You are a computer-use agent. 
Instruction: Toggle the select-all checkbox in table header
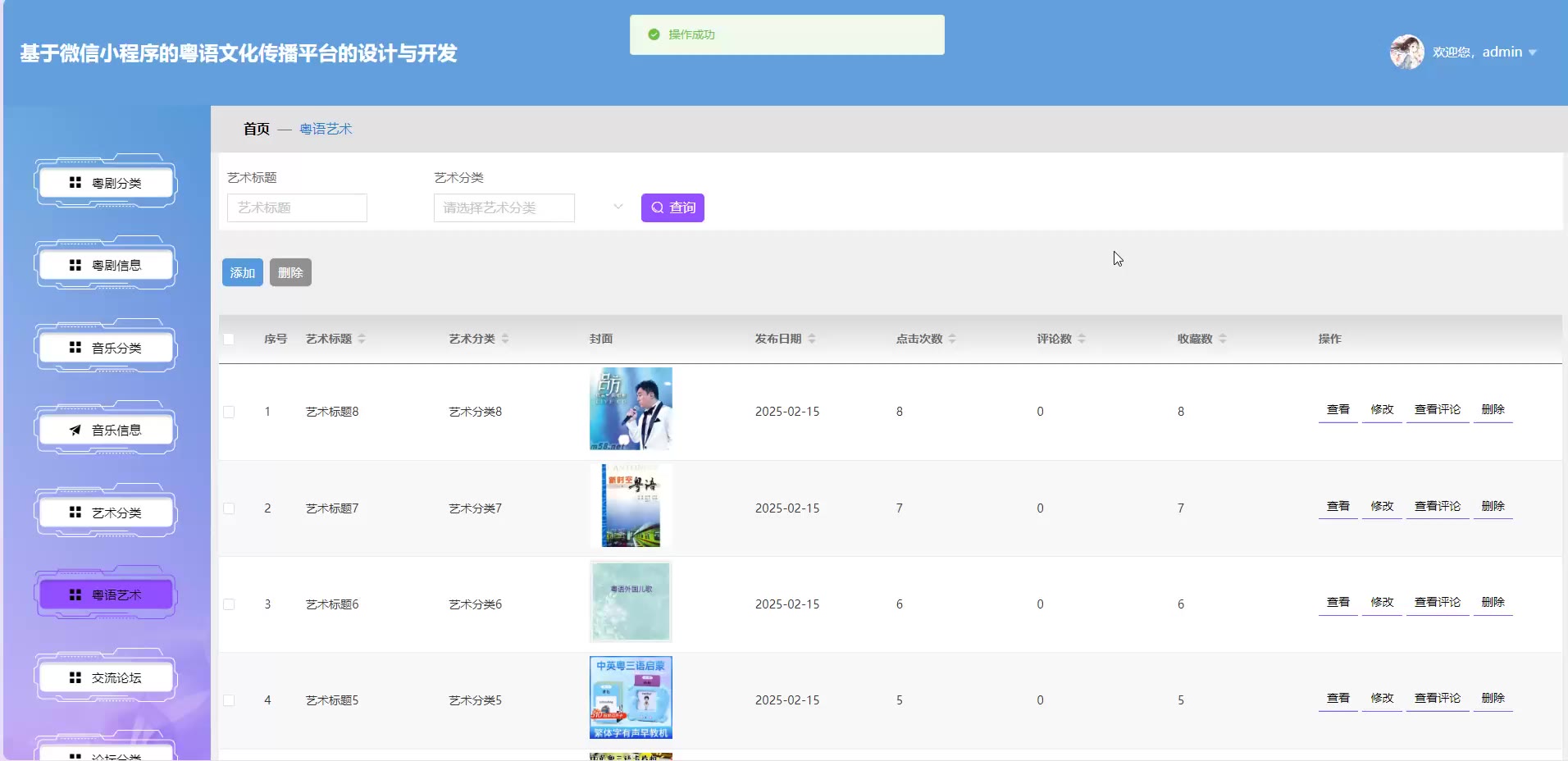[x=229, y=339]
